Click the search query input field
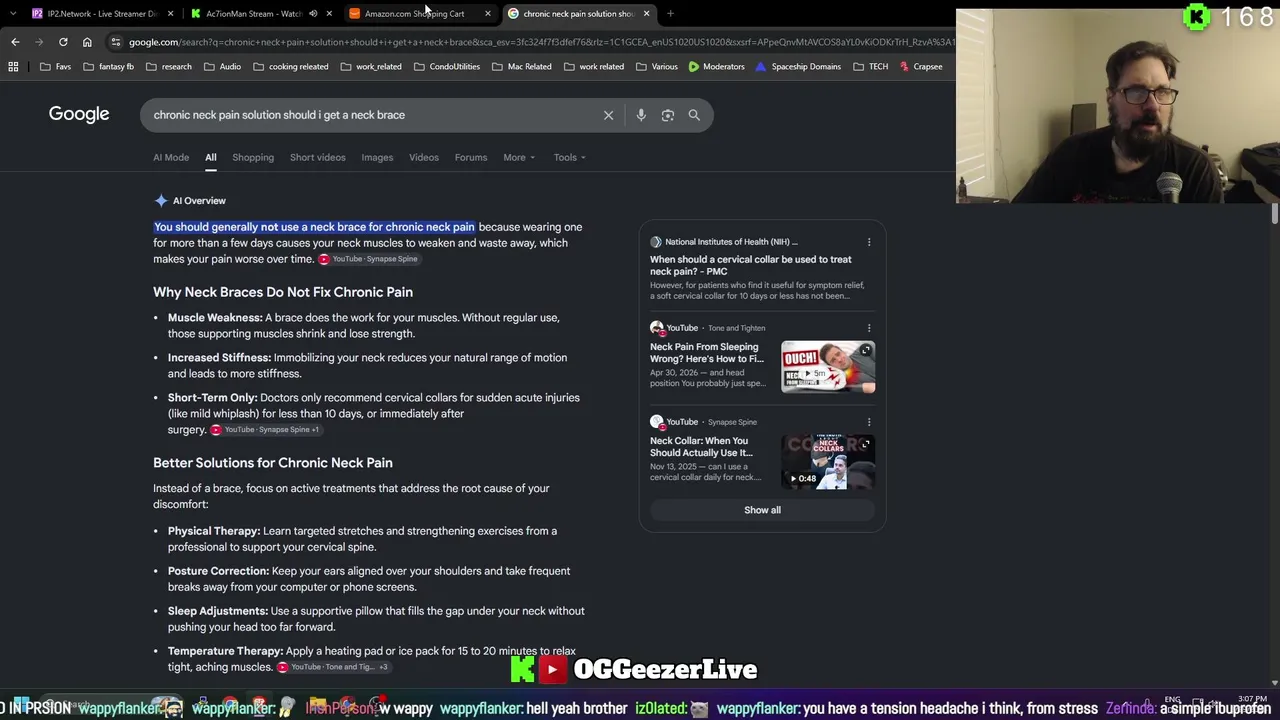This screenshot has height=720, width=1280. (370, 115)
